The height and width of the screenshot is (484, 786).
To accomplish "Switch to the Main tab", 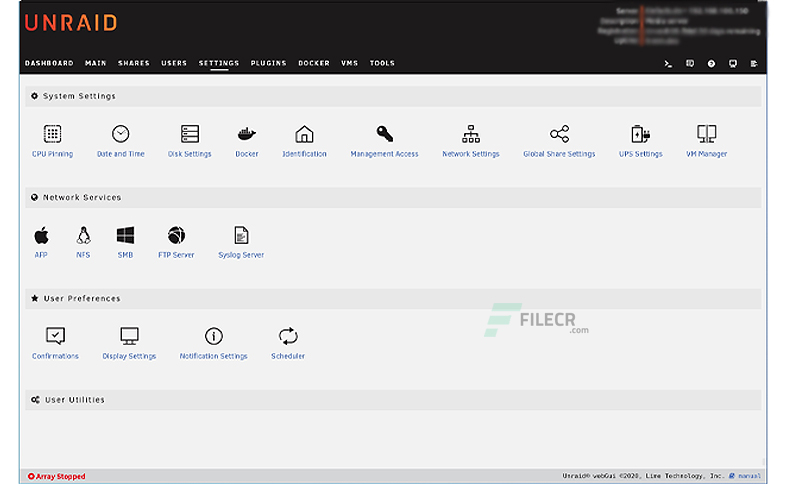I will pyautogui.click(x=96, y=63).
